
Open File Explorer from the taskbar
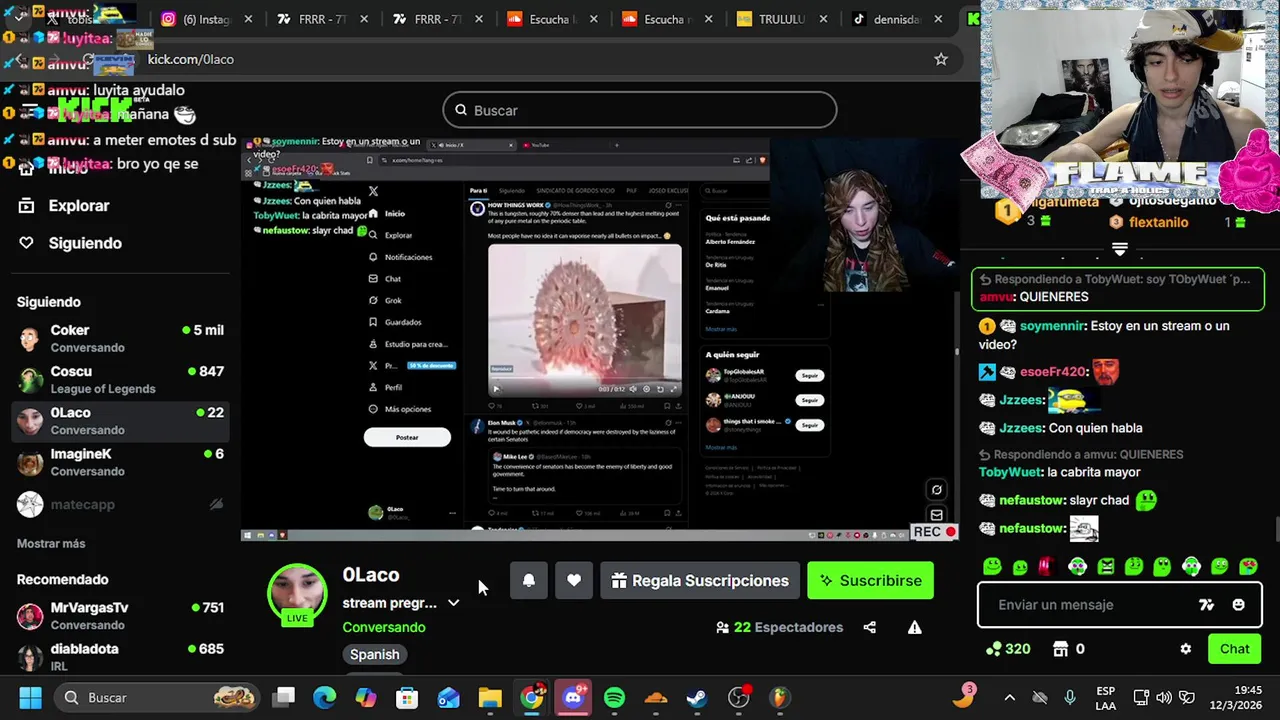pos(490,697)
